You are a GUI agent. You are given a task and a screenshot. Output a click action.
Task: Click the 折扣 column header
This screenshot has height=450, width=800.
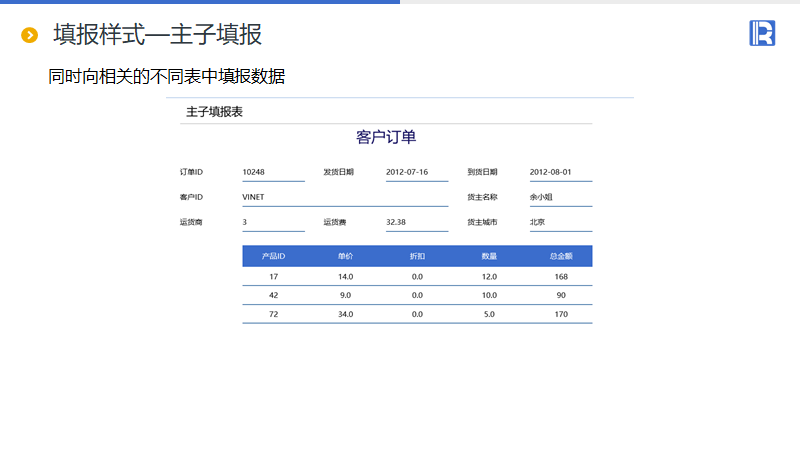coord(417,256)
